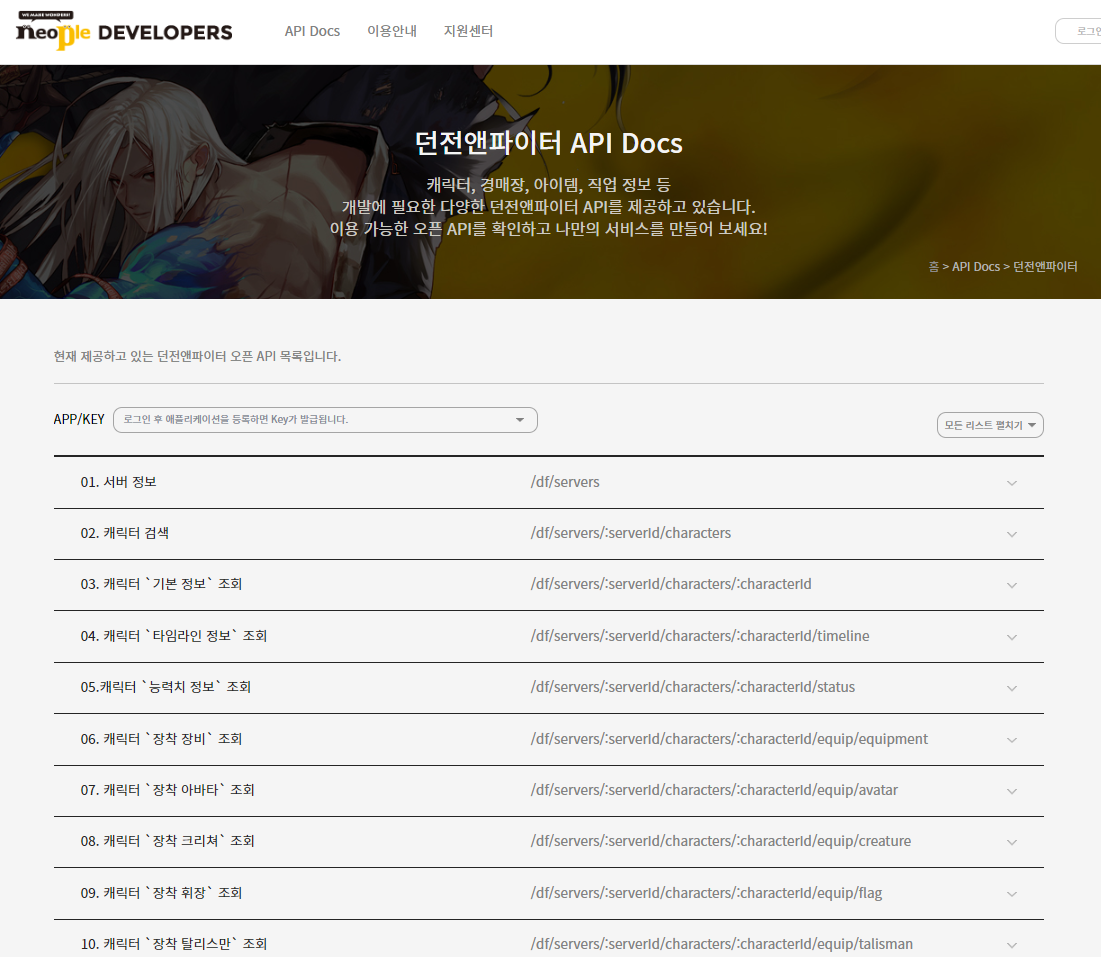Click the 01. 서버 정보 title
1101x957 pixels.
click(x=118, y=482)
